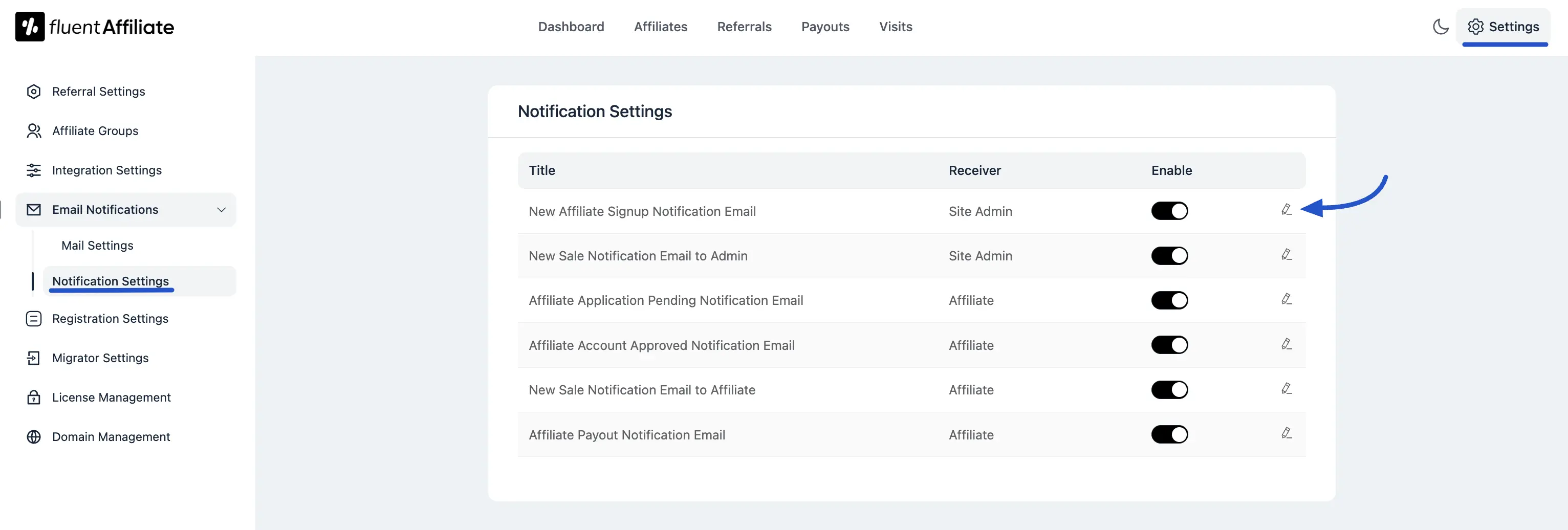Viewport: 1568px width, 530px height.
Task: Collapse the Email Notifications section
Action: pos(221,209)
